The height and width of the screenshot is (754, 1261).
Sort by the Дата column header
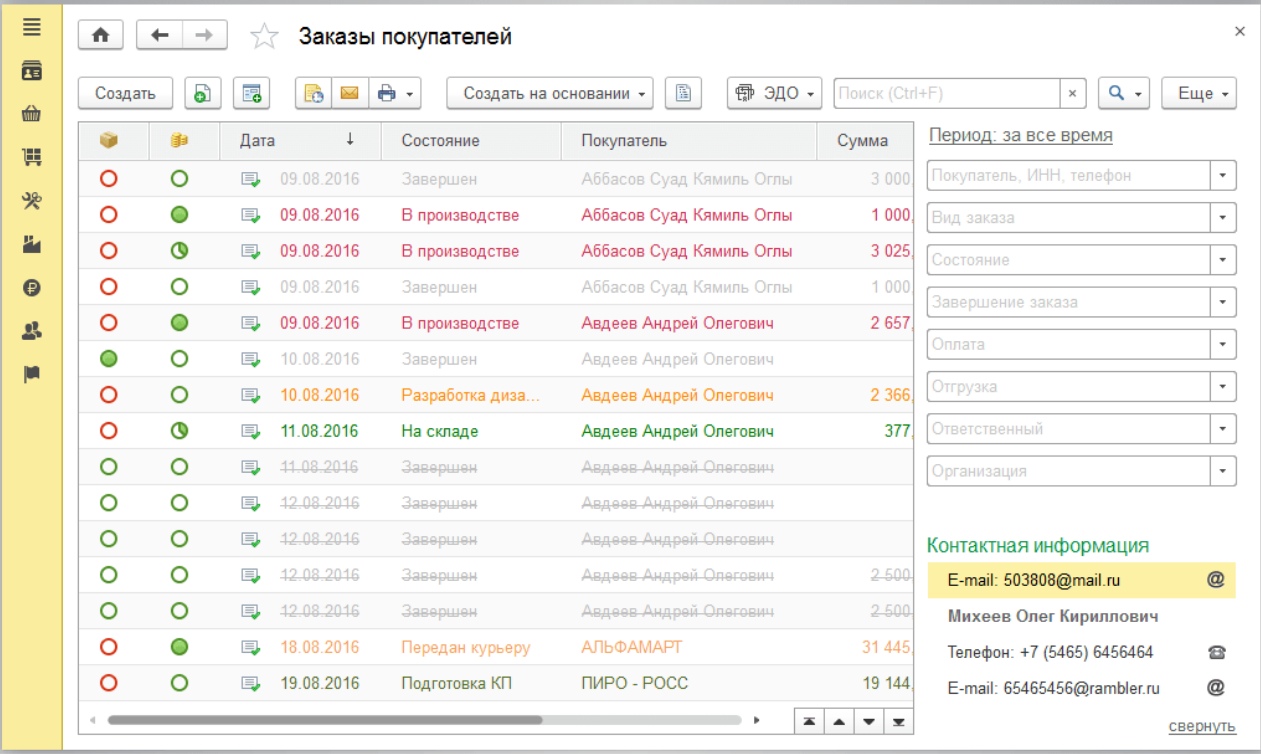300,141
